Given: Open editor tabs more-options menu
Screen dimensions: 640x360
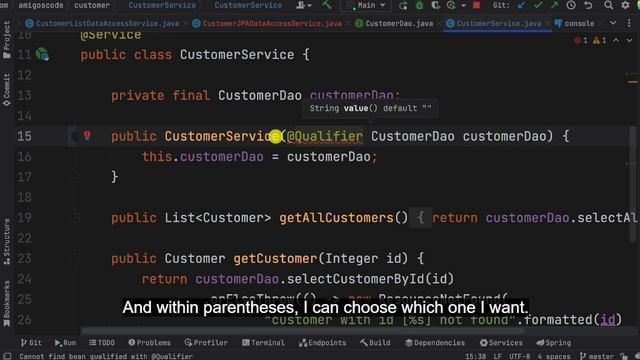Looking at the screenshot, I should click(x=629, y=23).
